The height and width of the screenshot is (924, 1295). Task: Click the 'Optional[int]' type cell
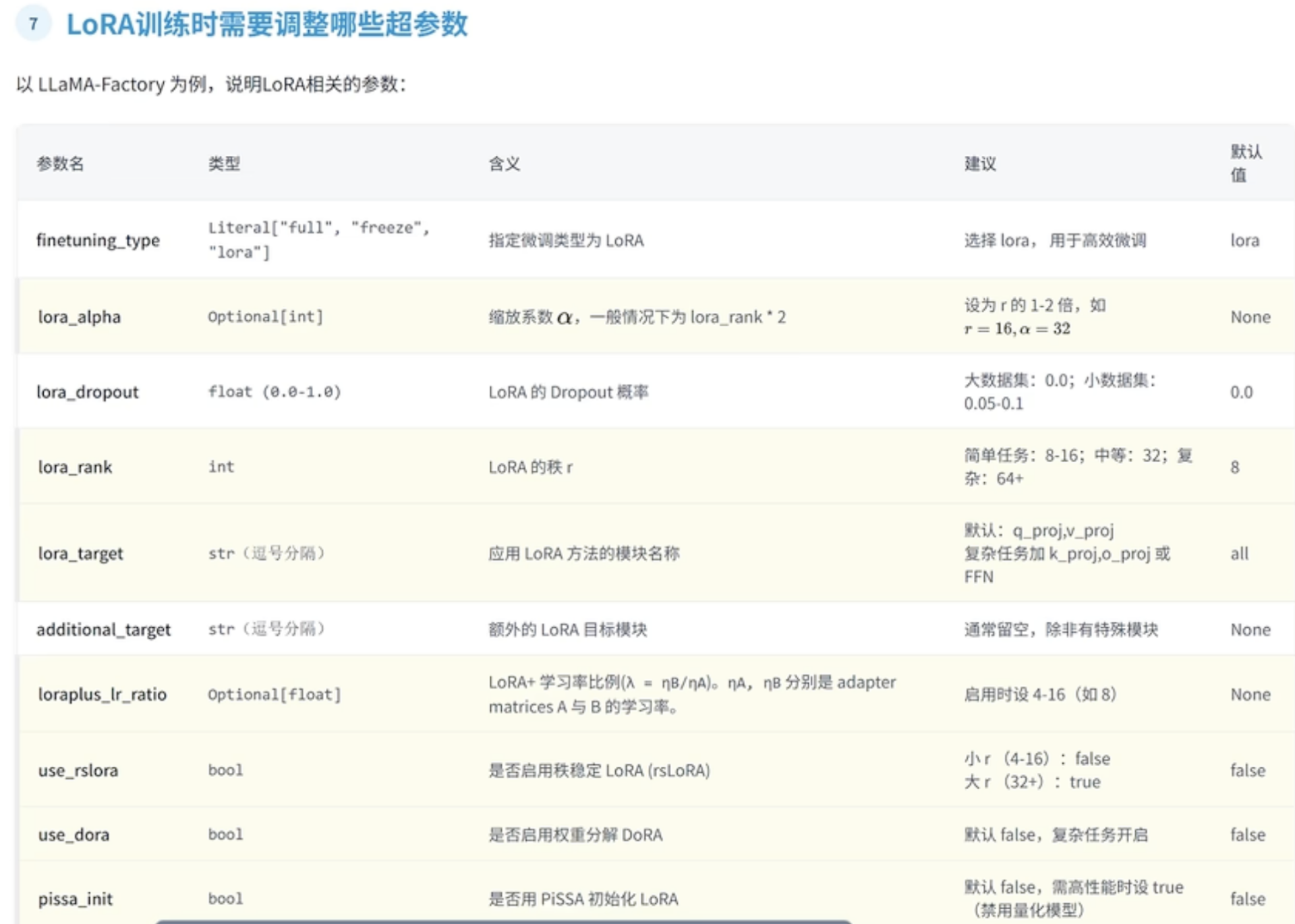266,316
